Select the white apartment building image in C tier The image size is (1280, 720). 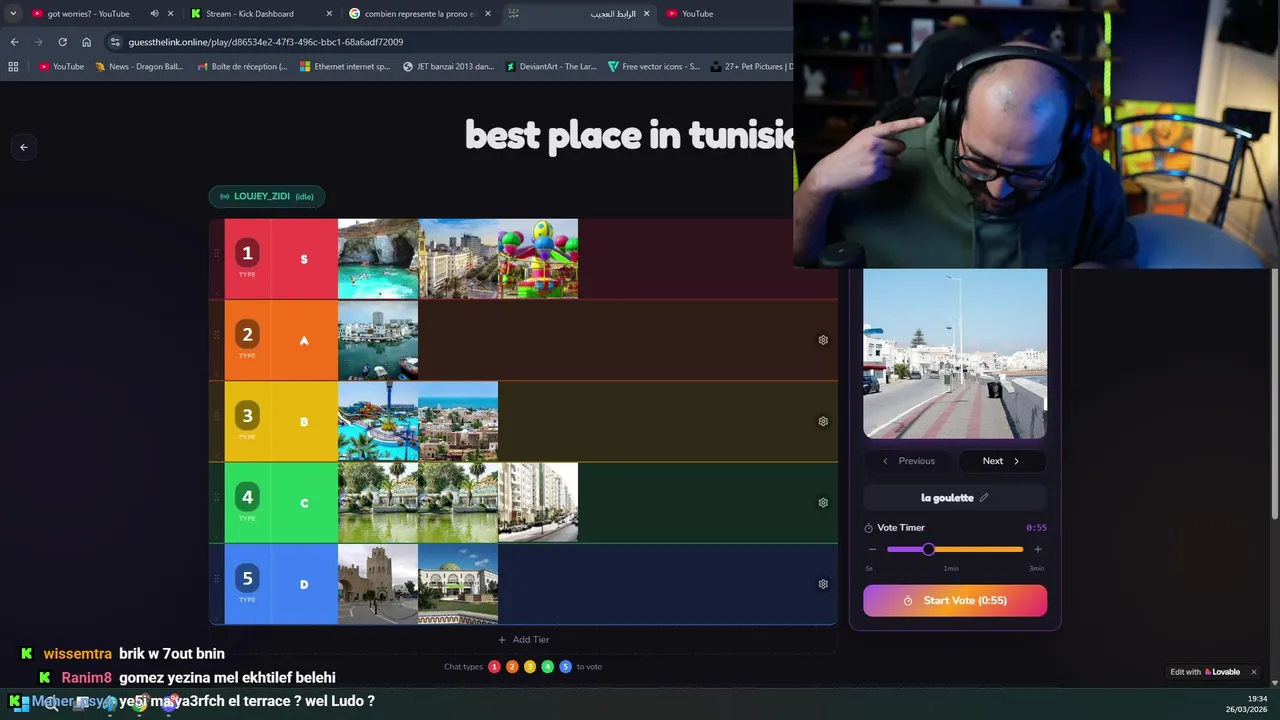tap(538, 503)
